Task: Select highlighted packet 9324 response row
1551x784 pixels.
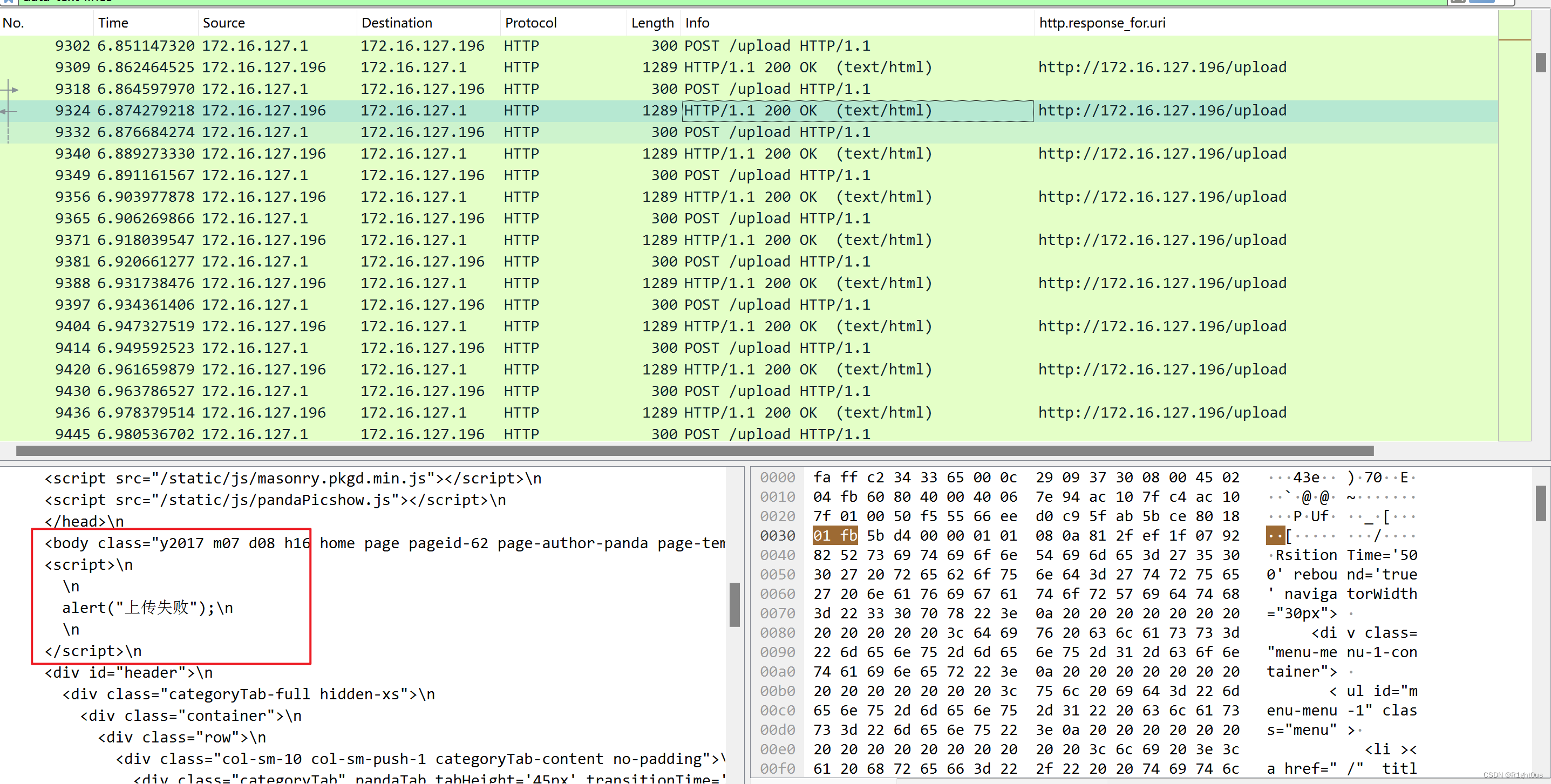Action: (749, 111)
